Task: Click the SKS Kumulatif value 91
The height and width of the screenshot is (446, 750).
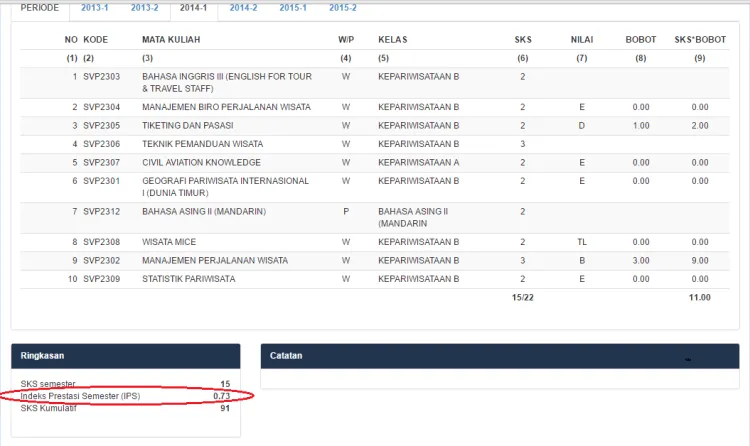Action: pyautogui.click(x=225, y=409)
